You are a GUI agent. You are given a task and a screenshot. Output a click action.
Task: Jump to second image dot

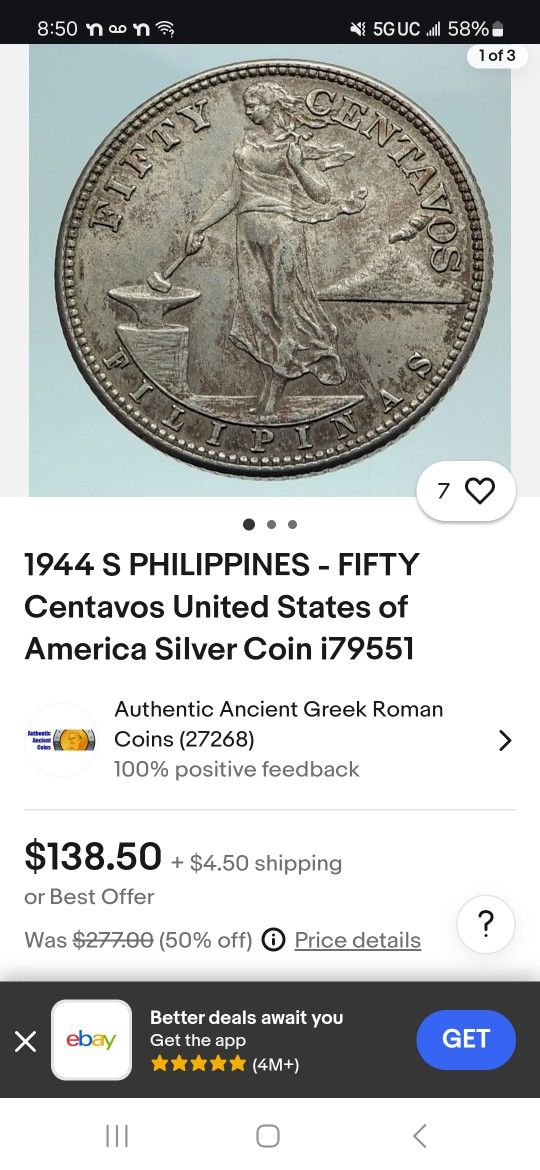[x=271, y=525]
